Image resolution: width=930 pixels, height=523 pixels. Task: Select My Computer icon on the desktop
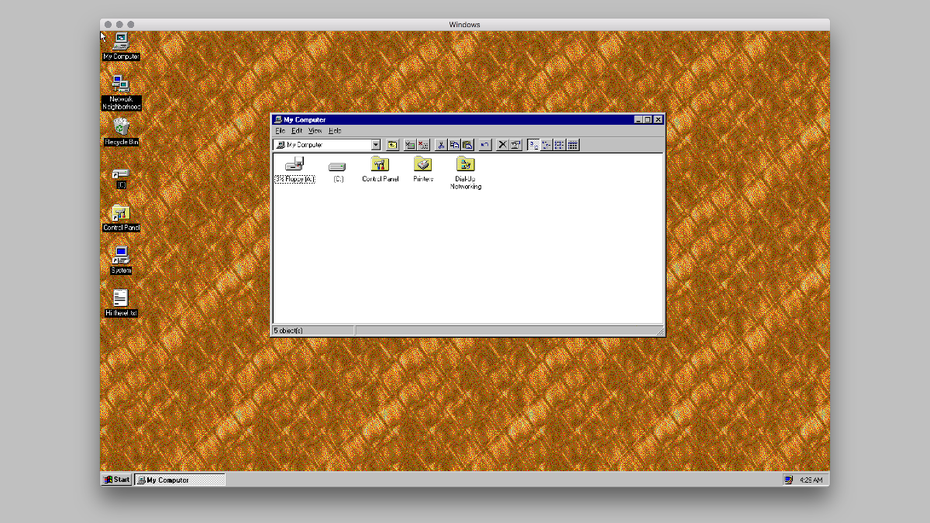pyautogui.click(x=121, y=46)
